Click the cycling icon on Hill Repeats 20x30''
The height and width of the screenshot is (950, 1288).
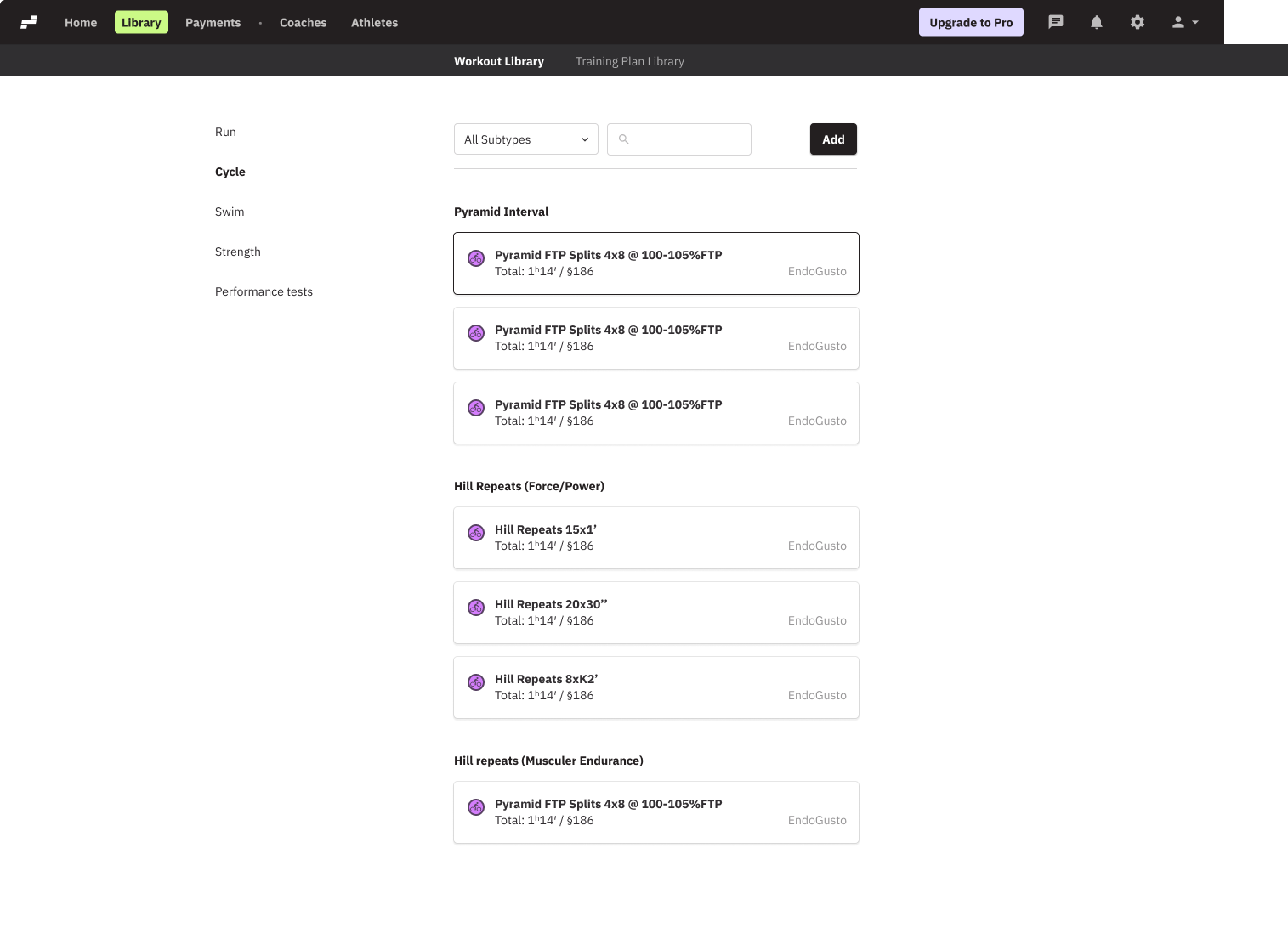(476, 608)
